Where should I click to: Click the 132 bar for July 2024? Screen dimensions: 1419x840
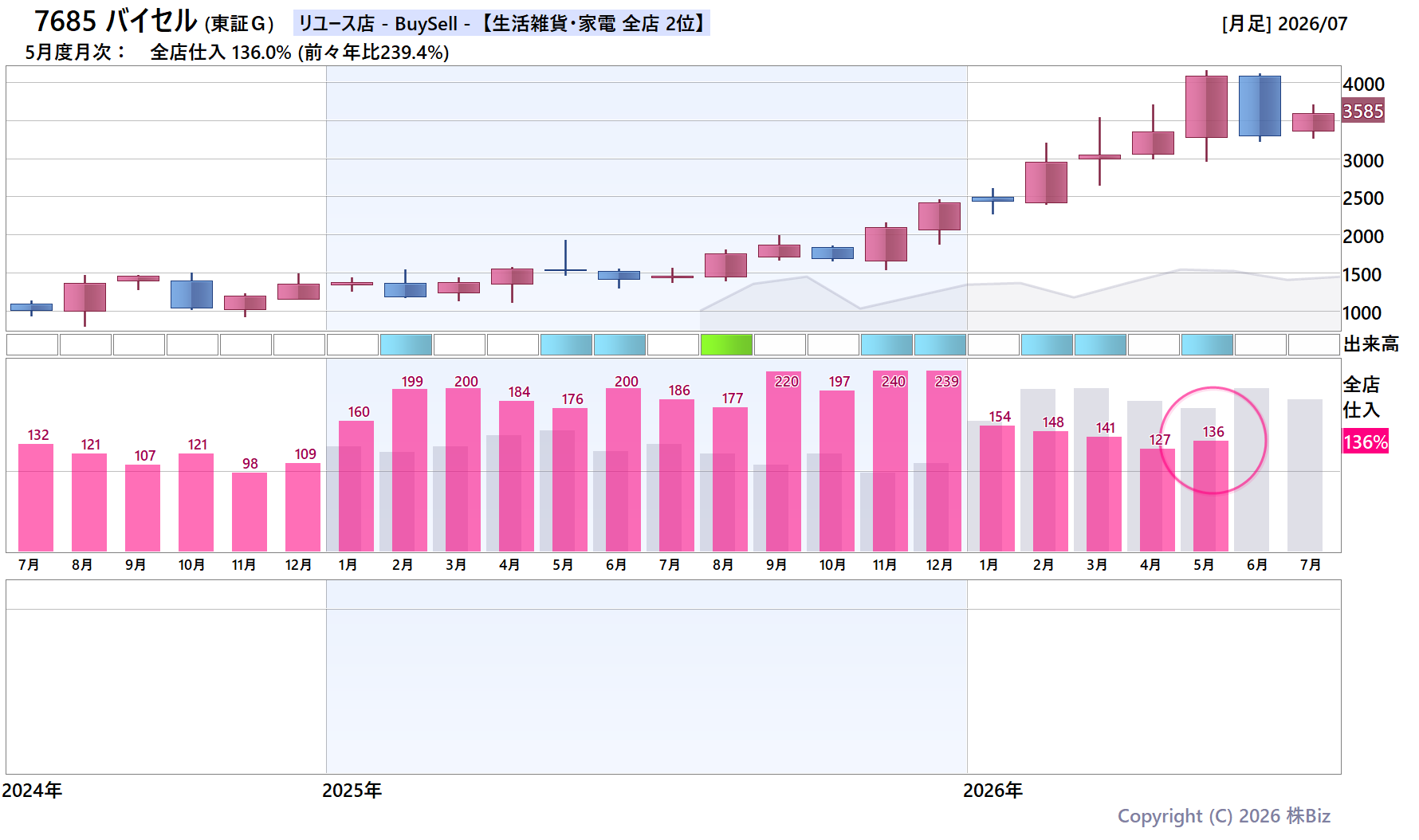36,498
